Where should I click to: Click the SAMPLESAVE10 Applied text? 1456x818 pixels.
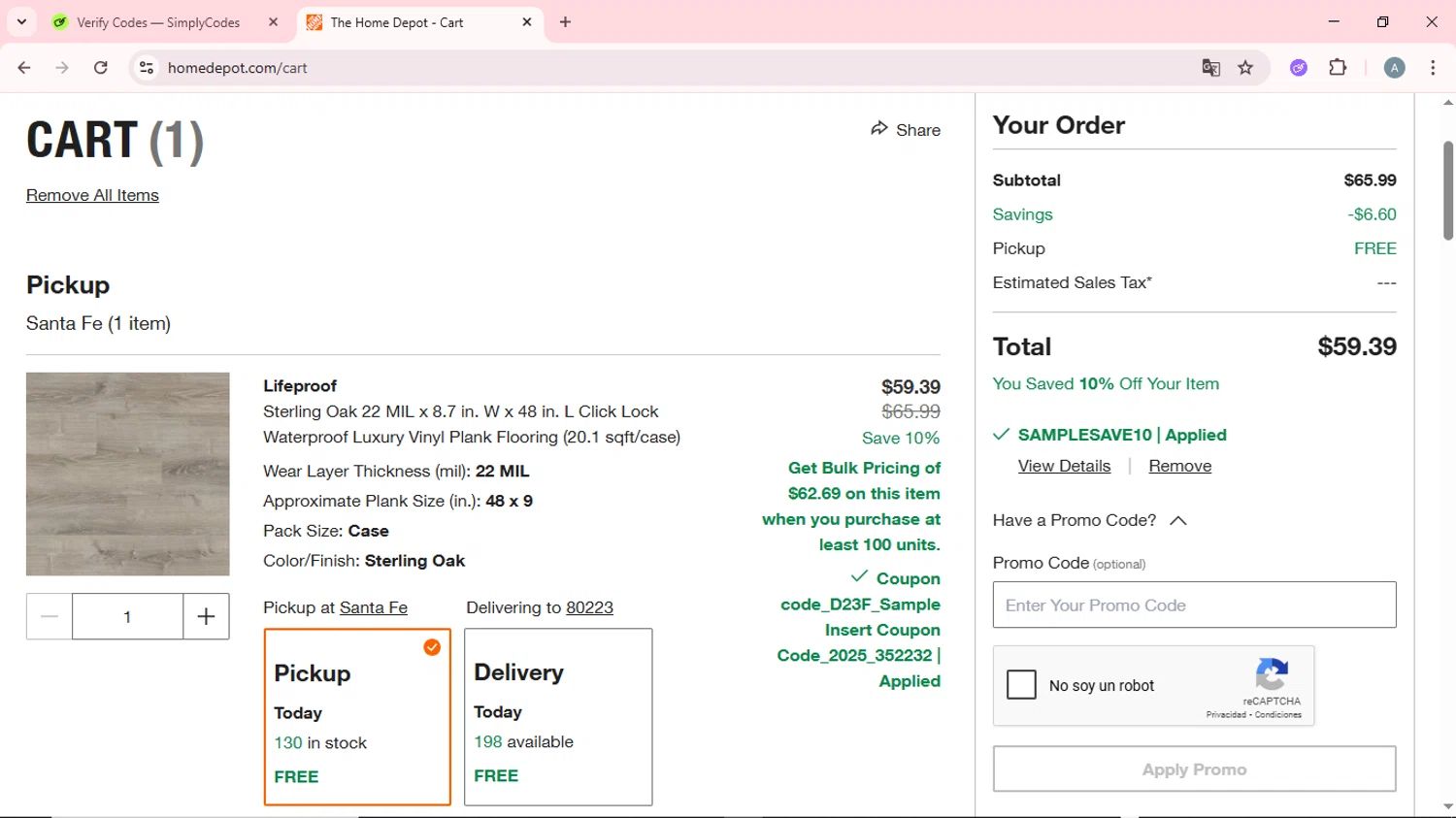click(1122, 435)
